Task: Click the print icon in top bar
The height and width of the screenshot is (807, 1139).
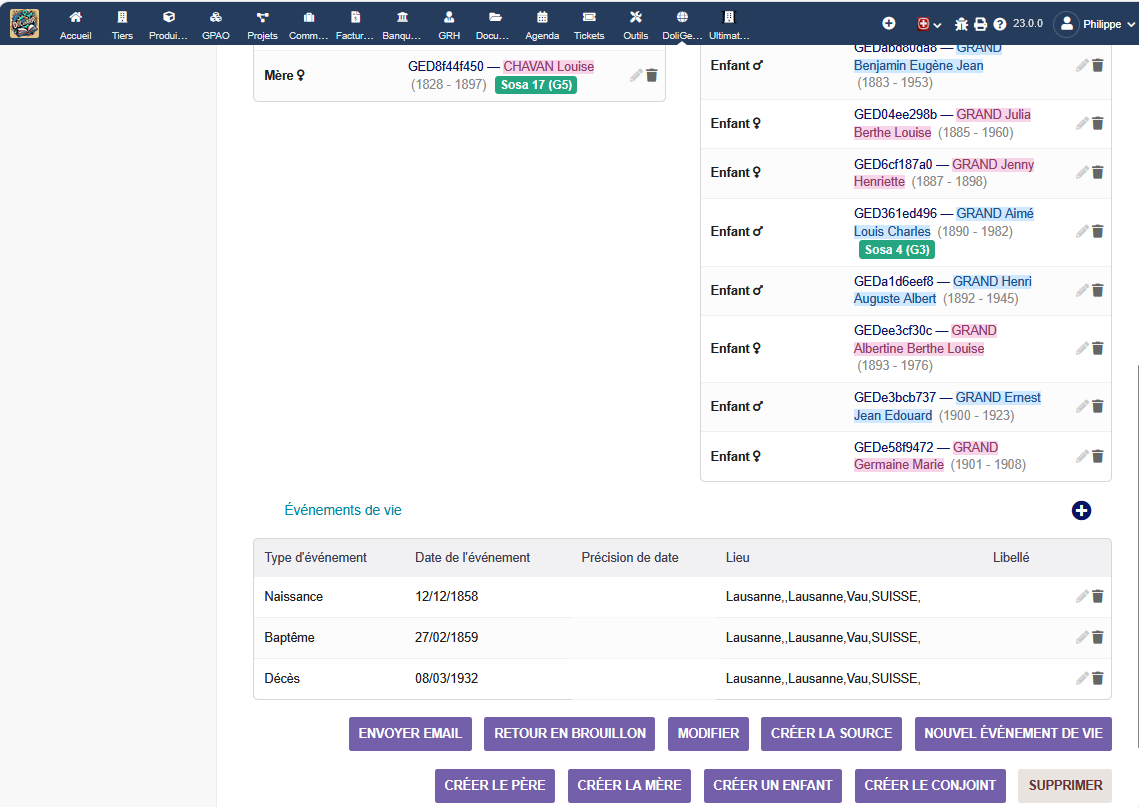Action: coord(980,24)
